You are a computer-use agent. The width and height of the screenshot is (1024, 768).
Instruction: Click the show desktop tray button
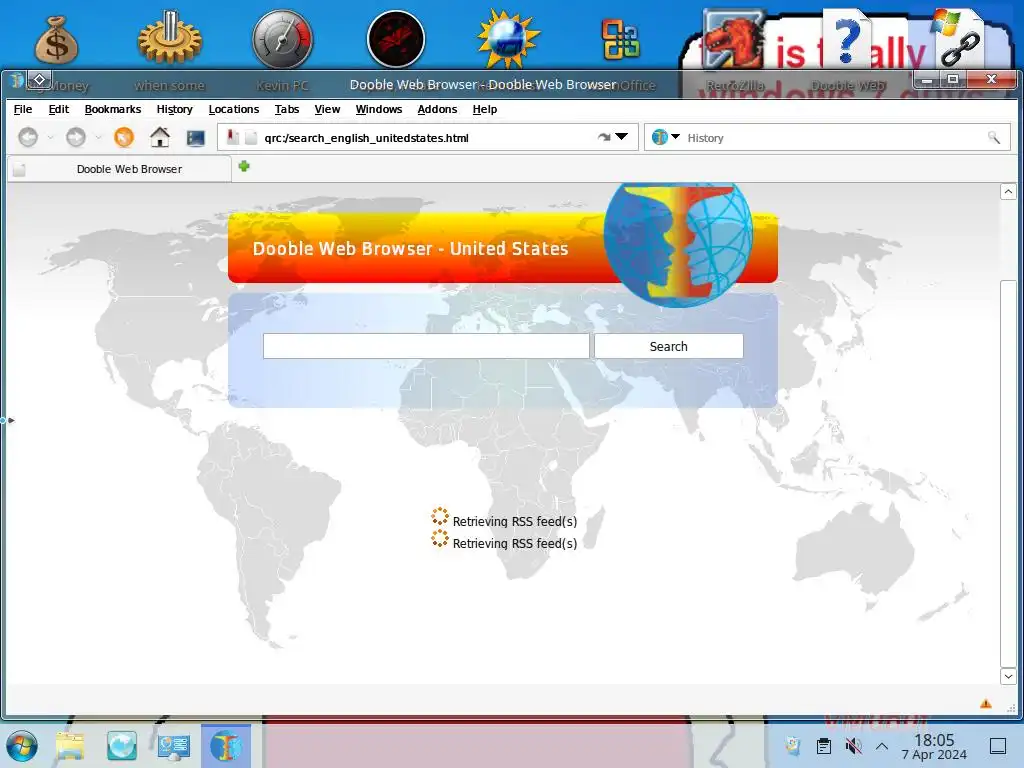(x=998, y=746)
